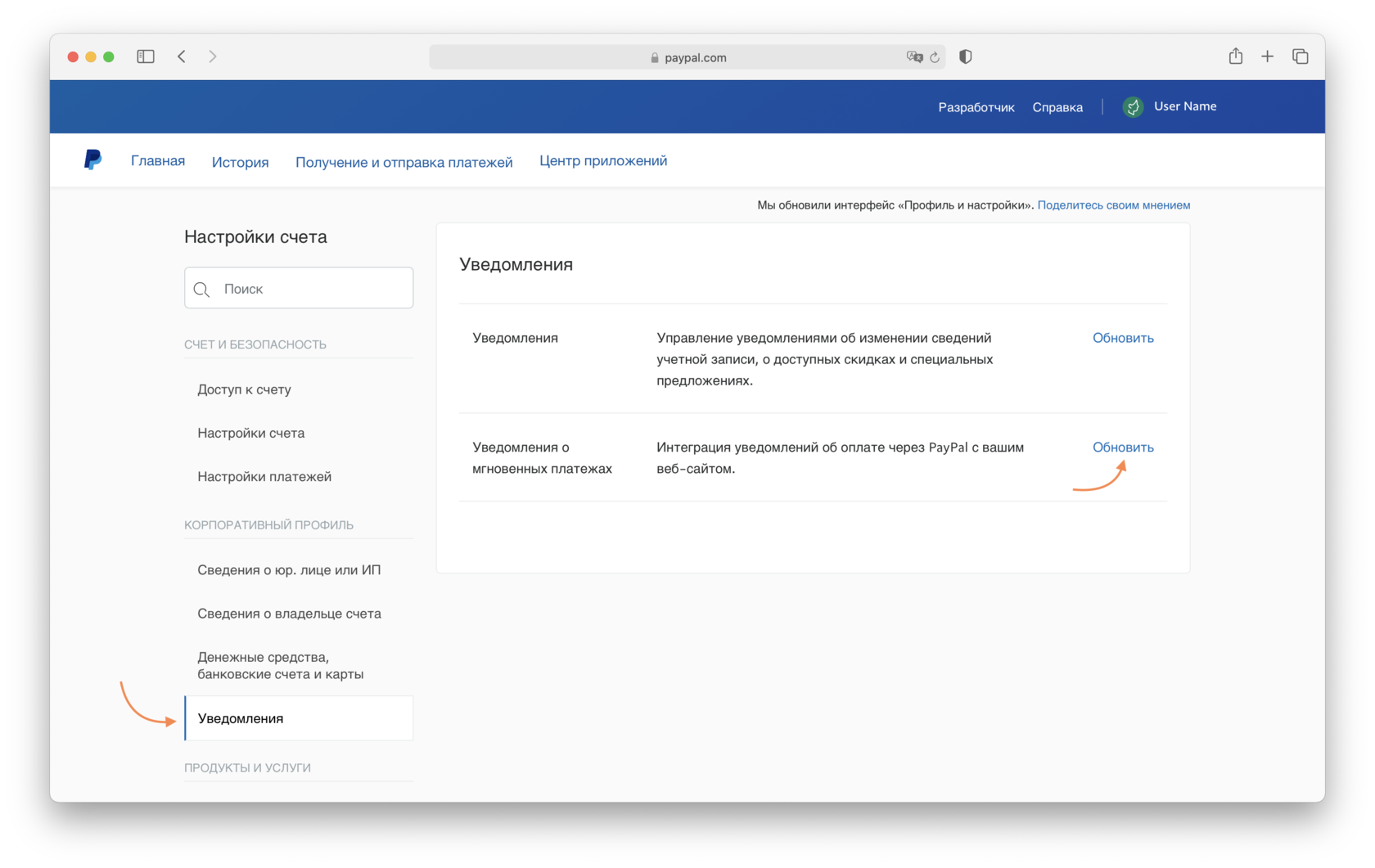1375x868 pixels.
Task: Click the Управление уведомлениями description text
Action: tap(824, 359)
